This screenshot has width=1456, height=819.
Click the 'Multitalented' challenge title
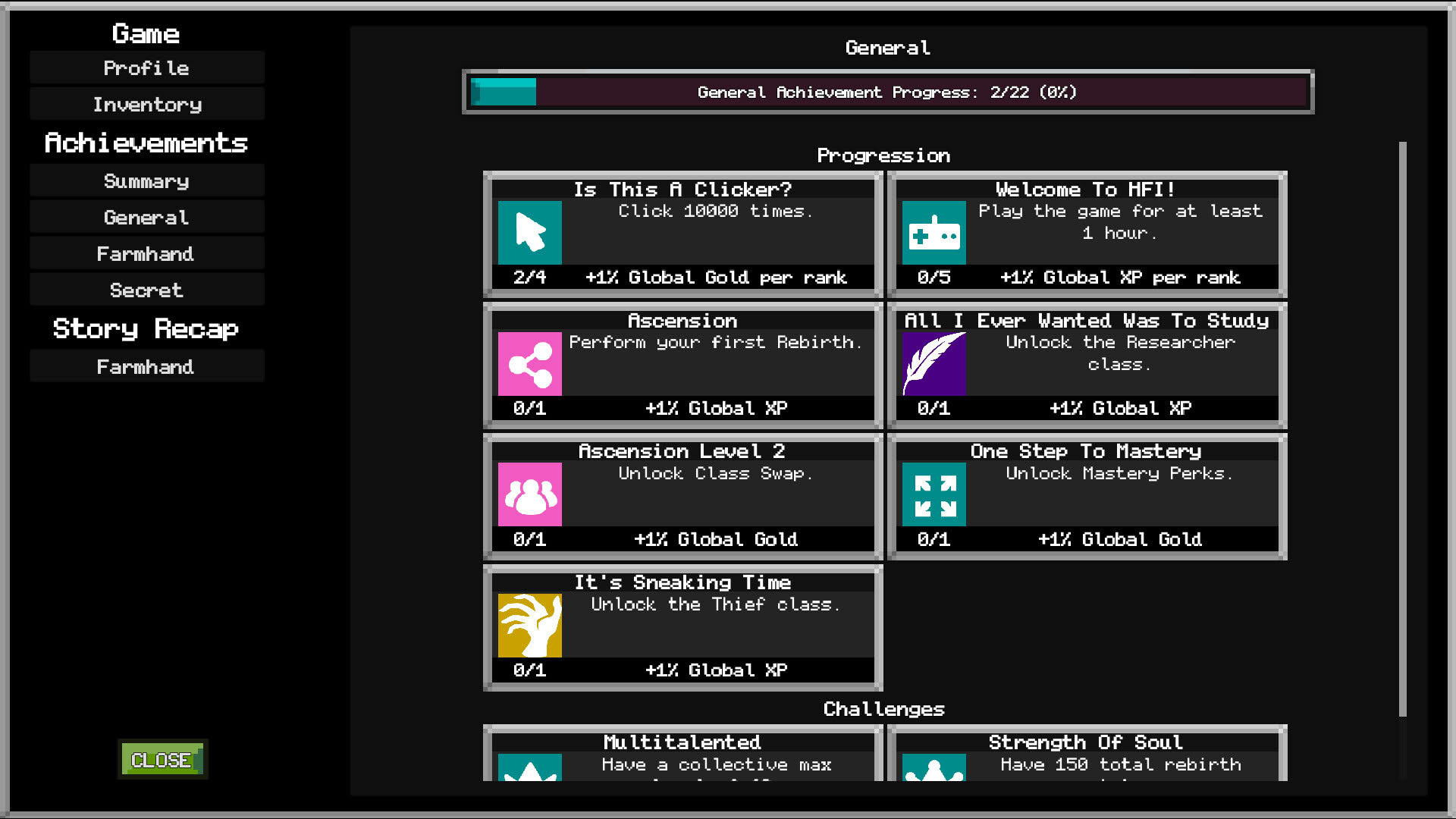(x=682, y=742)
